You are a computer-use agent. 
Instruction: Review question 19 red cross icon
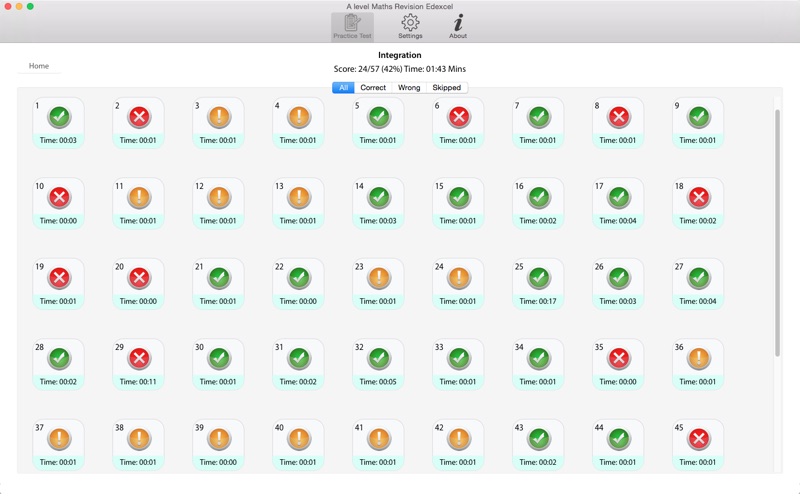click(x=59, y=278)
